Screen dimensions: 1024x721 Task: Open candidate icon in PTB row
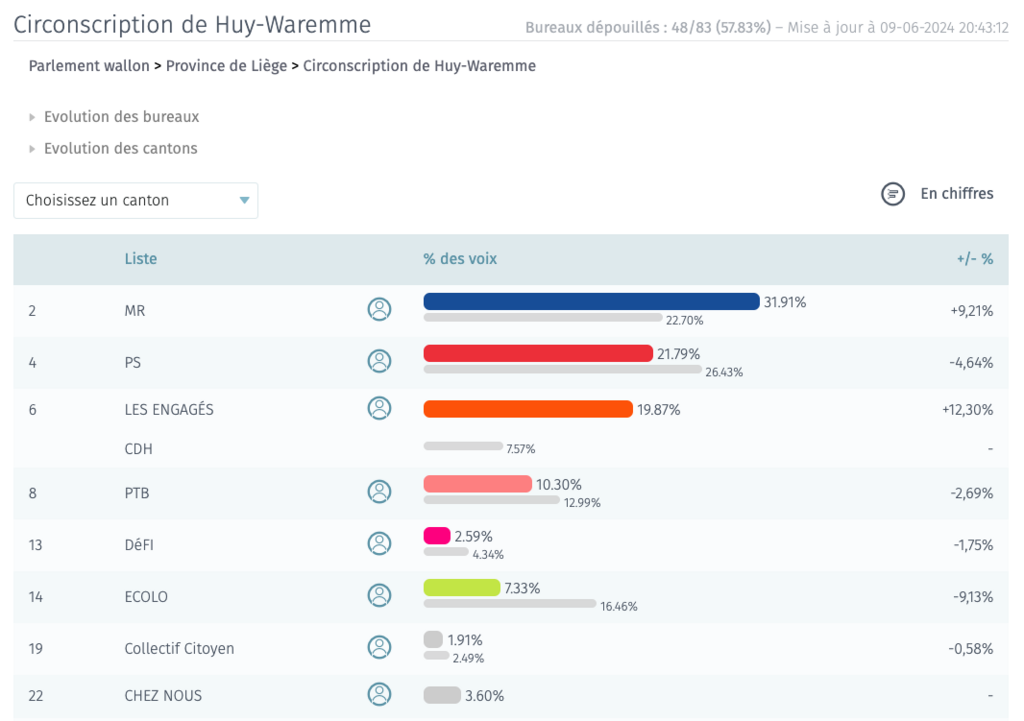tap(379, 491)
